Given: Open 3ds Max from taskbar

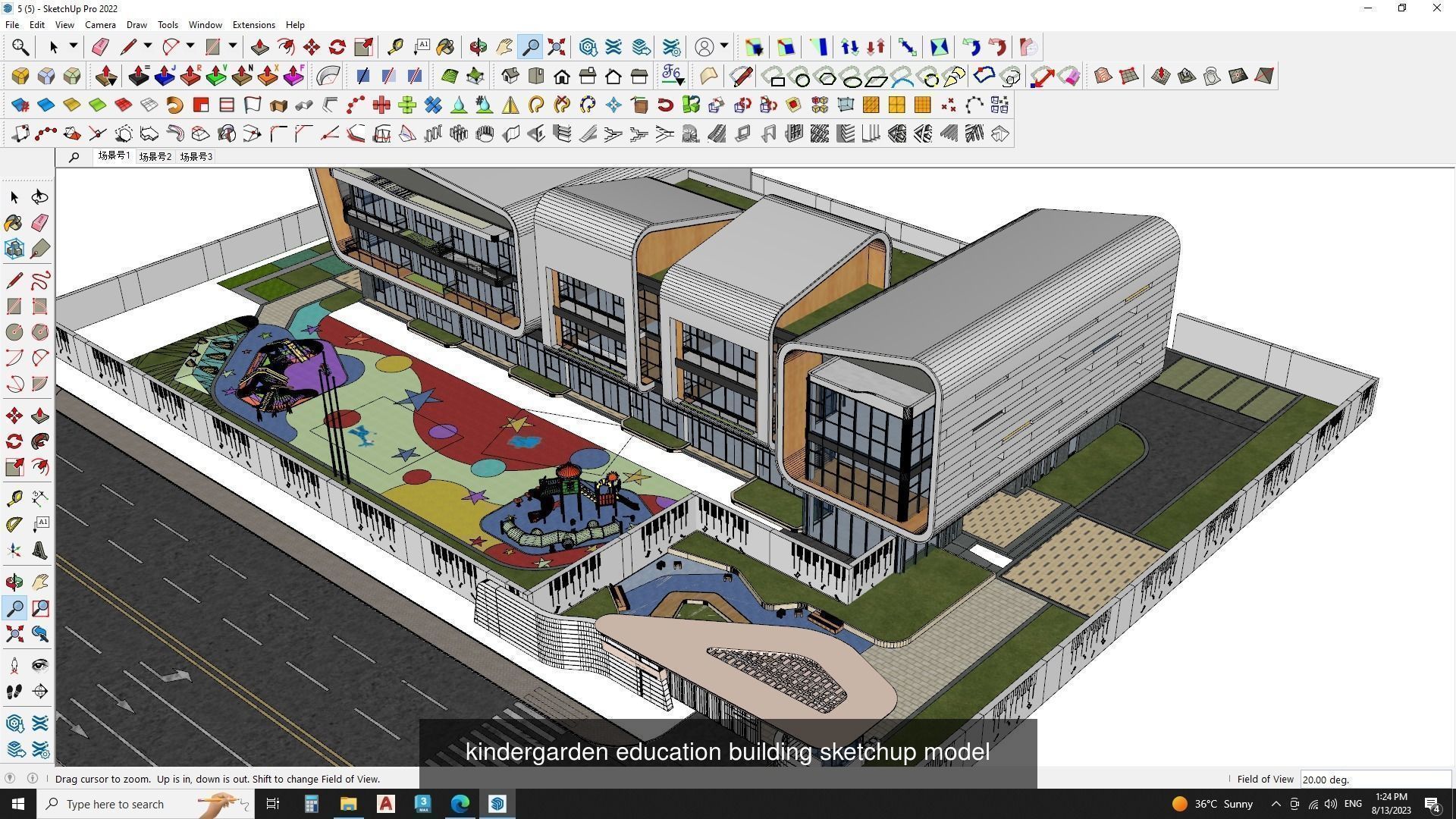Looking at the screenshot, I should pos(423,804).
